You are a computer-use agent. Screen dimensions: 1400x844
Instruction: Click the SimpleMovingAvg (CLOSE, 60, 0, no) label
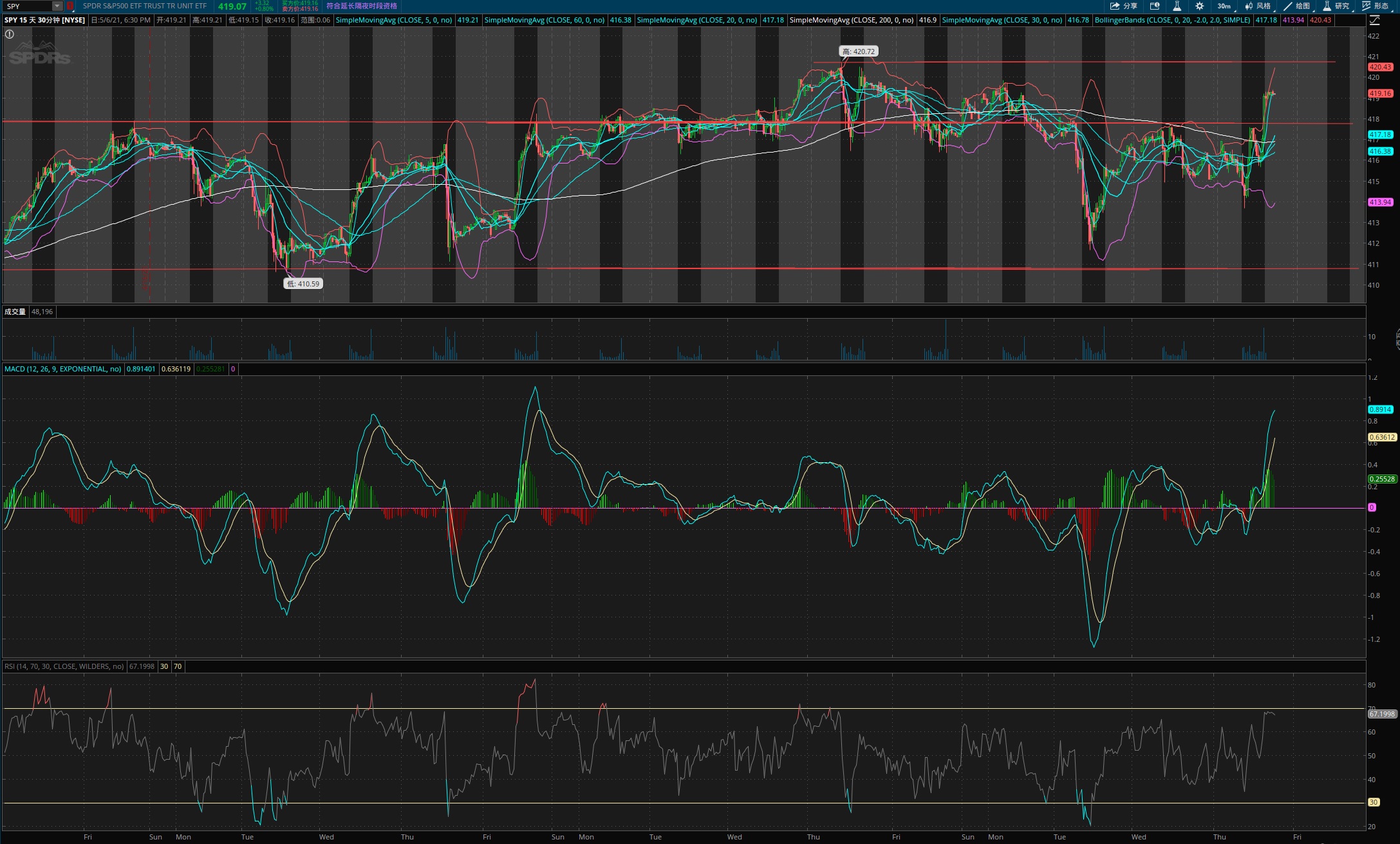point(544,20)
